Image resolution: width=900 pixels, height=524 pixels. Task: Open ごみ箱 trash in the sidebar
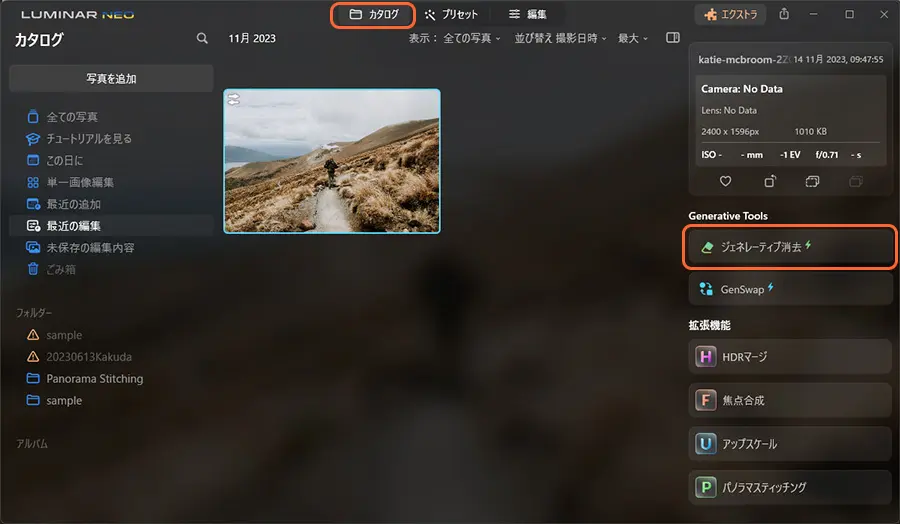click(x=111, y=270)
